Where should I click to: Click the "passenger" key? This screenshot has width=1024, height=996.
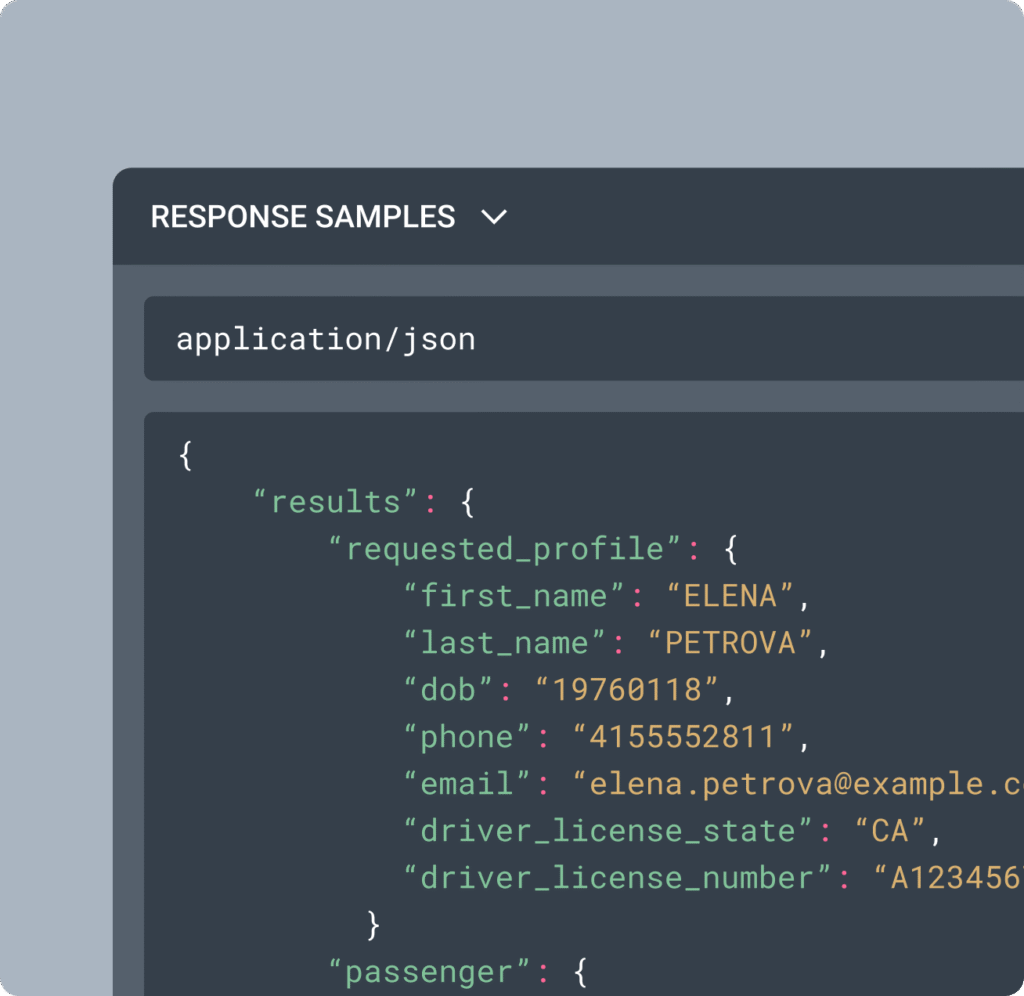click(430, 972)
